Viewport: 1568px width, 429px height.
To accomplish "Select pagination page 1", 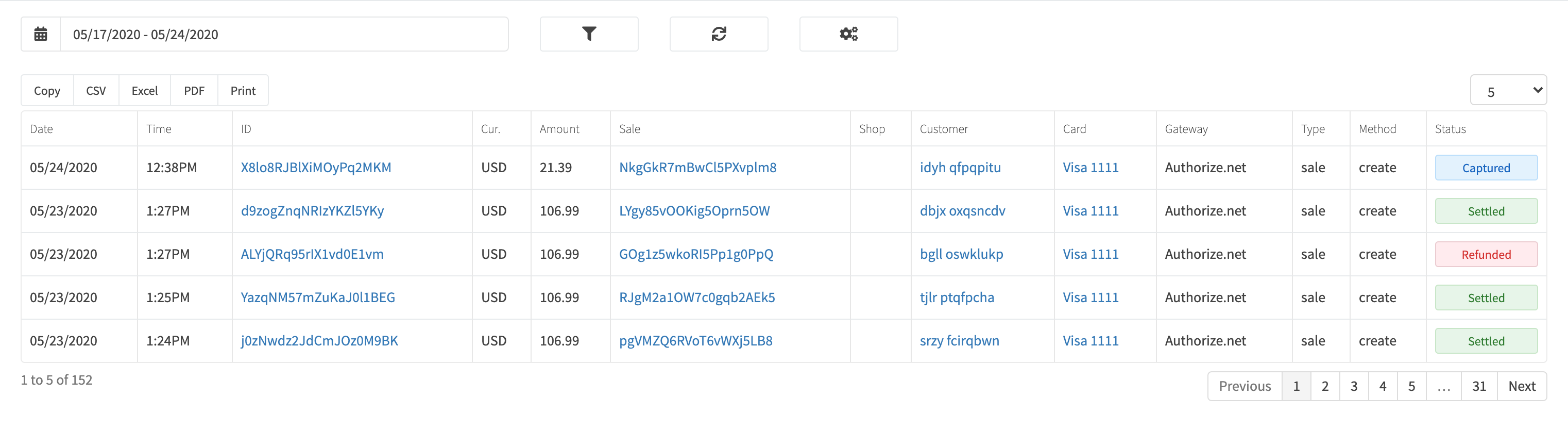I will tap(1297, 386).
